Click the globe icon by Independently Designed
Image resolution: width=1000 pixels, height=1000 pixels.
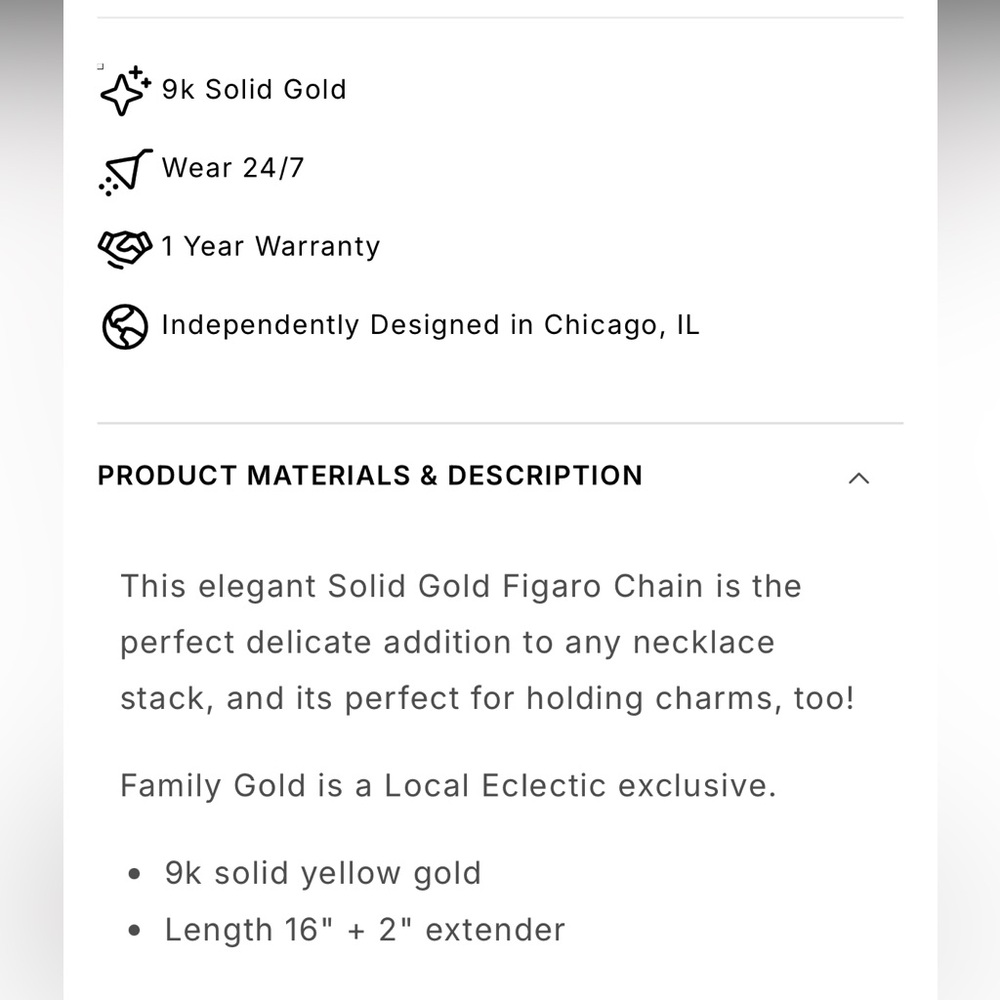coord(125,326)
